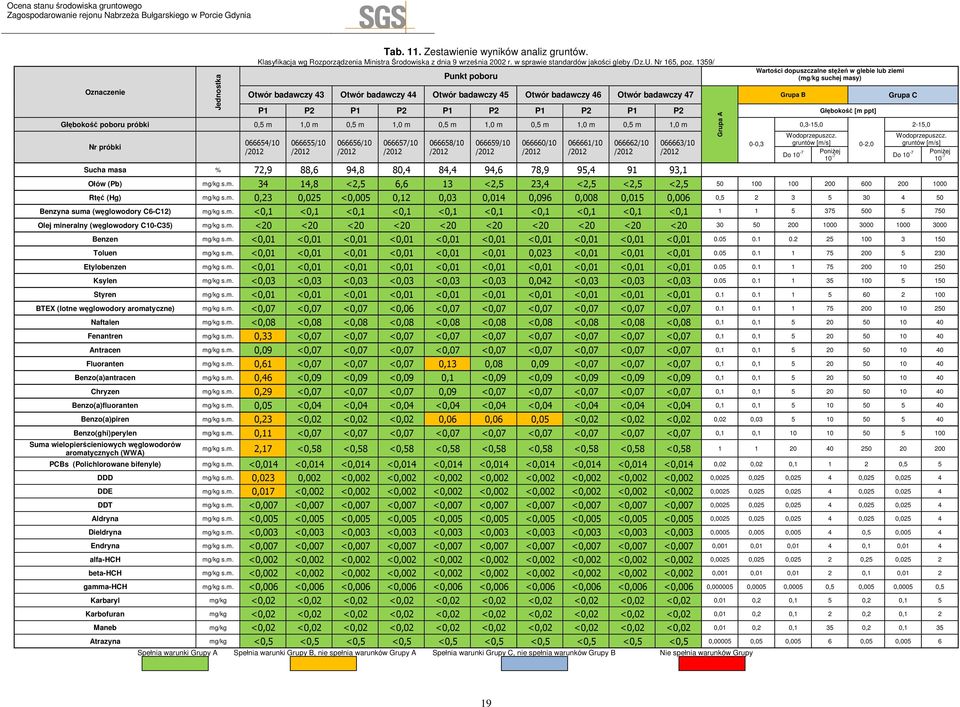Click the 'Głębokość [m ppt]' header
The height and width of the screenshot is (707, 960).
[848, 111]
